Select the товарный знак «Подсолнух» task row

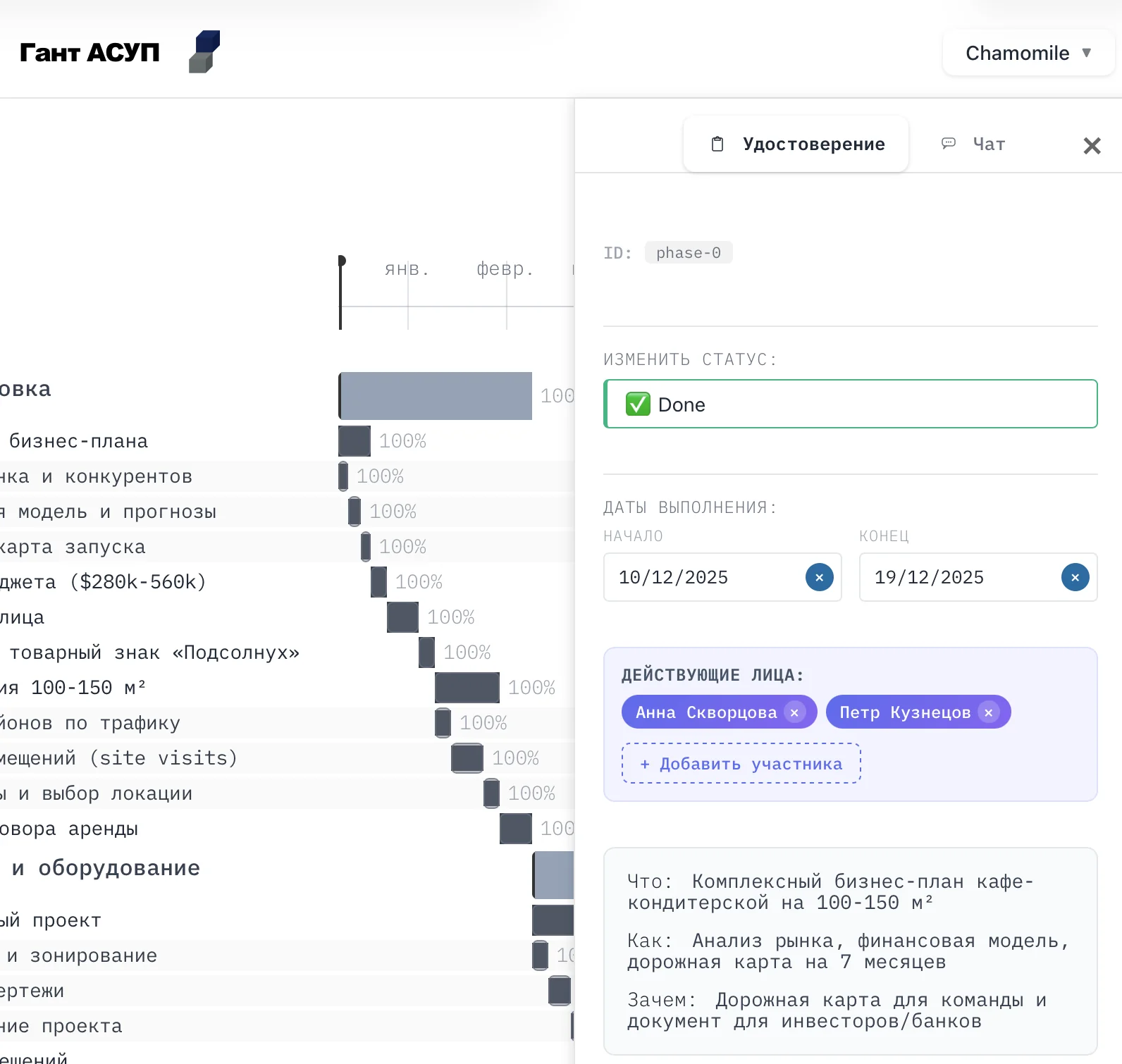[154, 652]
